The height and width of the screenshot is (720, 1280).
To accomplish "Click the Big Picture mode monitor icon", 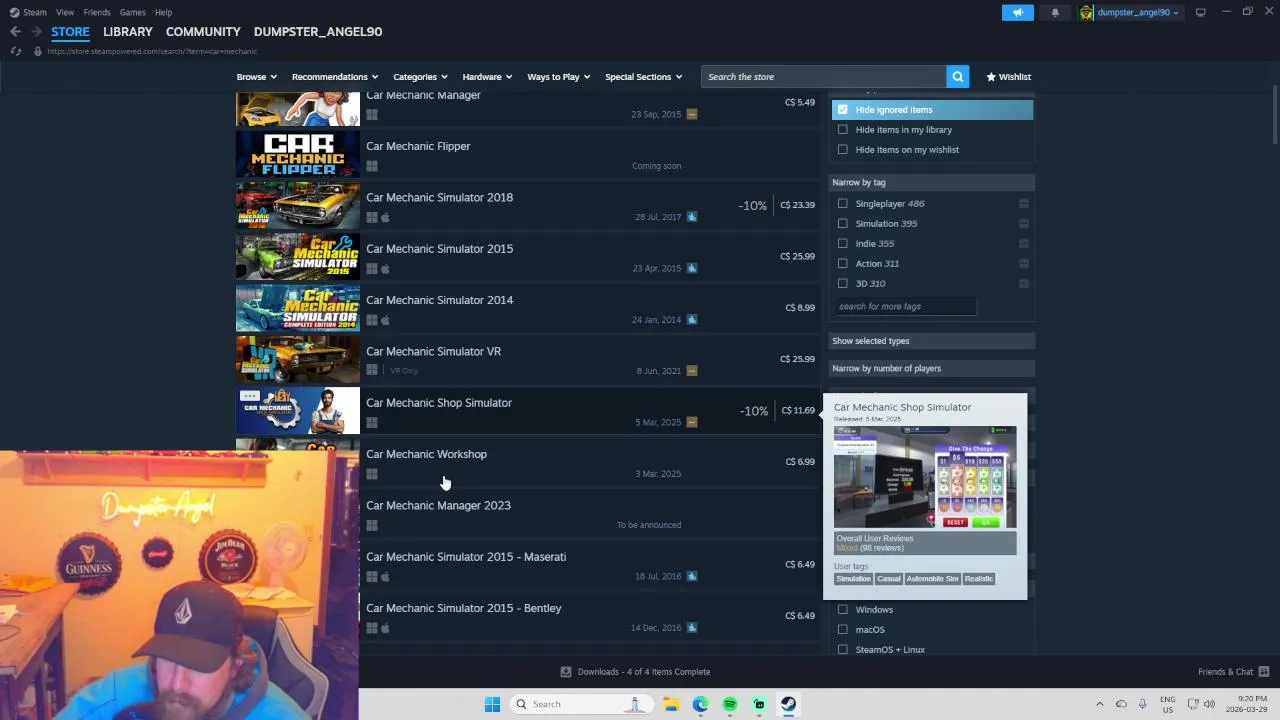I will coord(1200,12).
